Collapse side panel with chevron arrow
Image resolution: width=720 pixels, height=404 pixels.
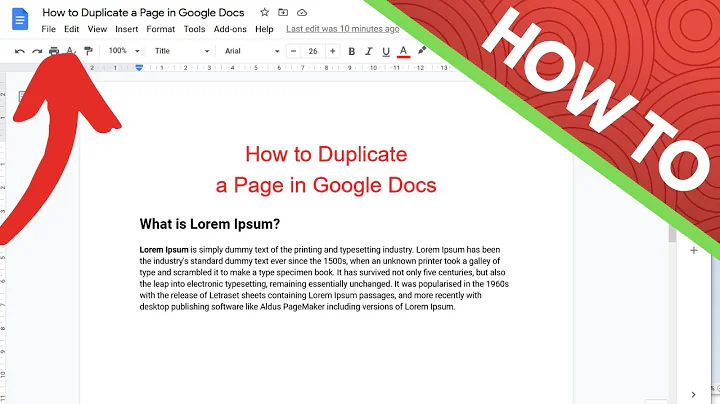pos(693,394)
